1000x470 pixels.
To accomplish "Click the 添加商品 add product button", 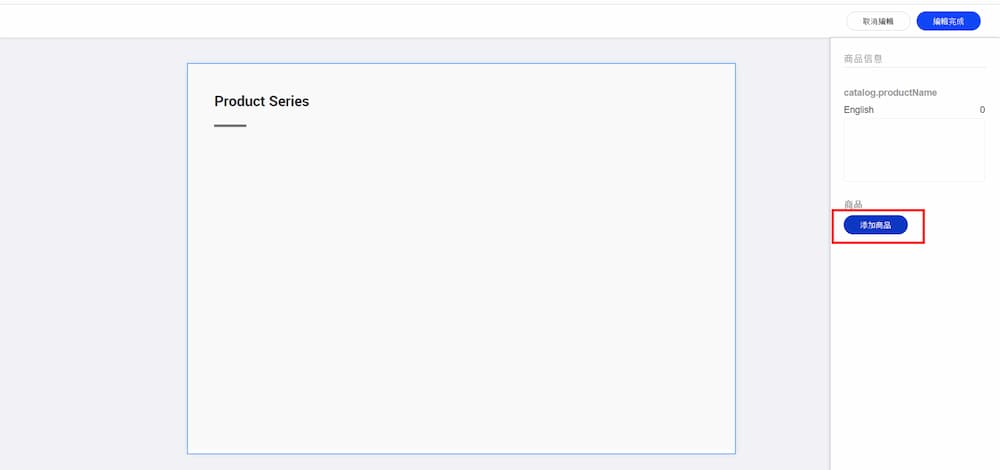I will (x=875, y=225).
